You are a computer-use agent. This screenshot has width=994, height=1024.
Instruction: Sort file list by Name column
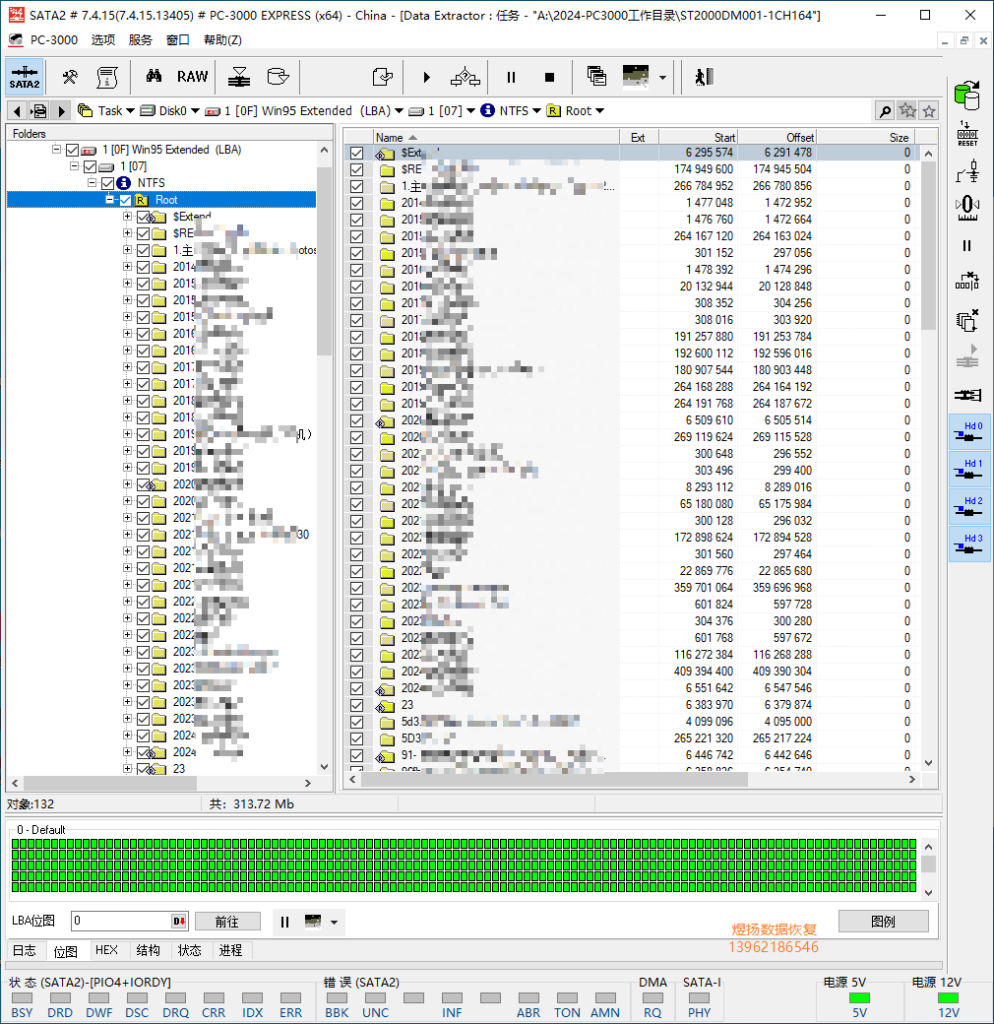point(496,137)
